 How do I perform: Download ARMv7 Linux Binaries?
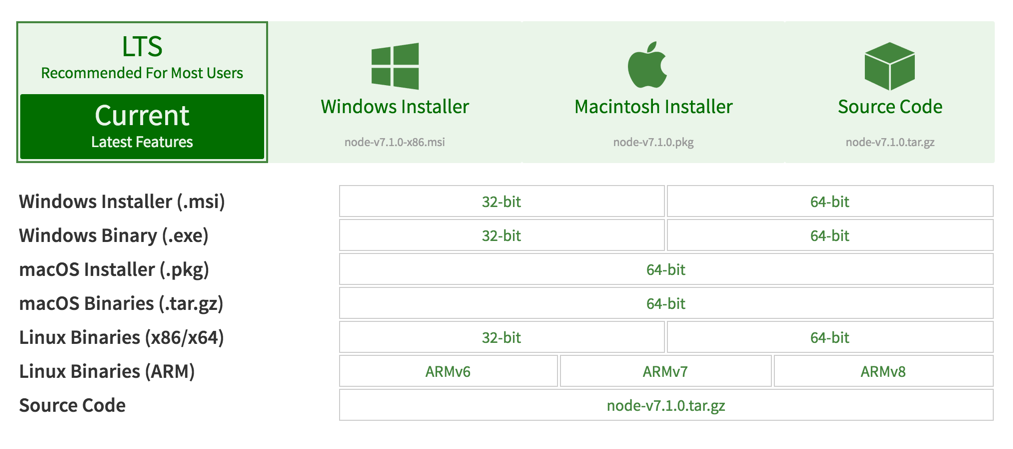(665, 371)
